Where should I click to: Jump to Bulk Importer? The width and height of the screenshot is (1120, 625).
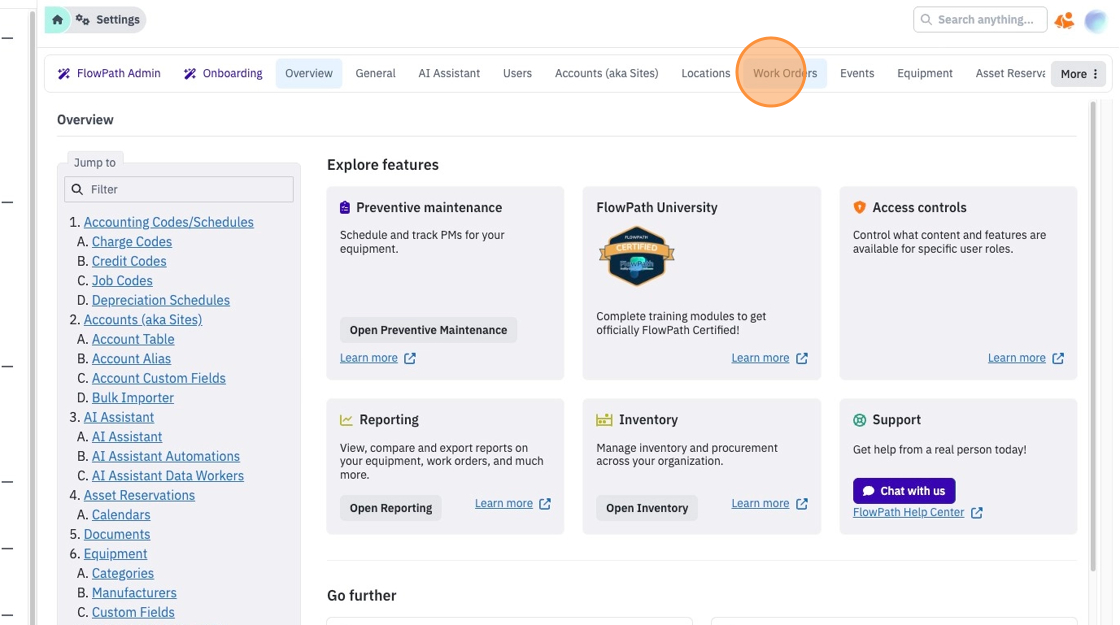coord(133,398)
